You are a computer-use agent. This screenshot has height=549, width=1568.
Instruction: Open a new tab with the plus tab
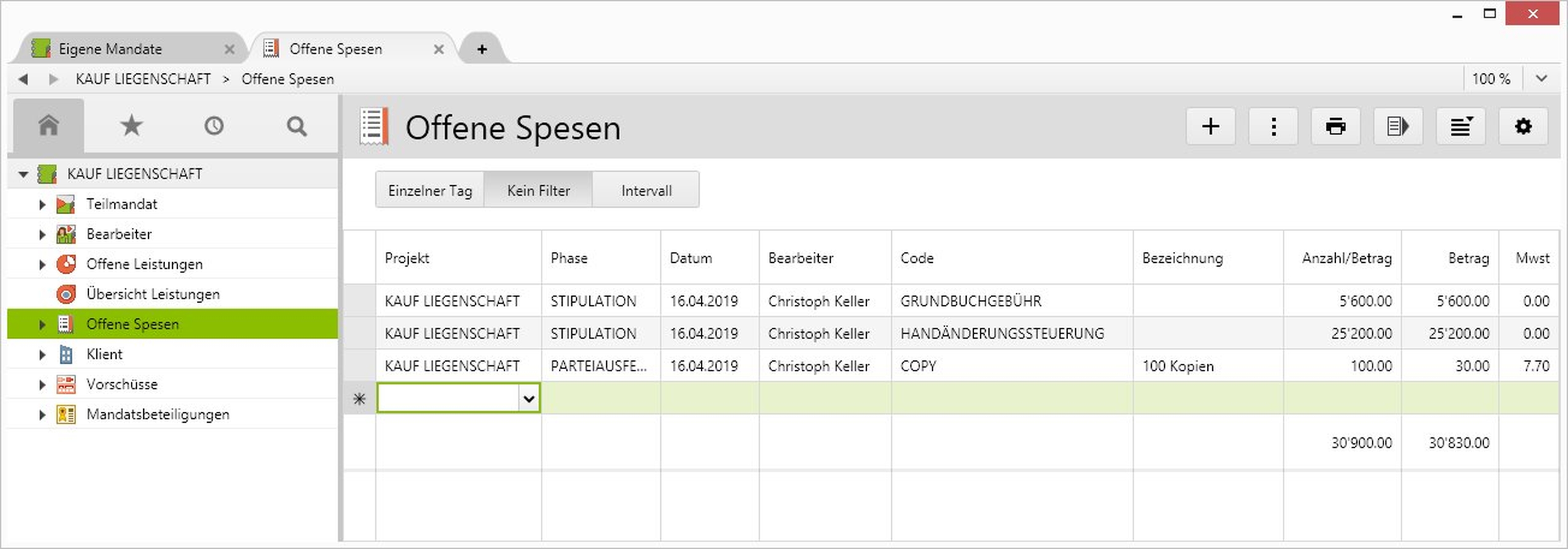point(482,49)
